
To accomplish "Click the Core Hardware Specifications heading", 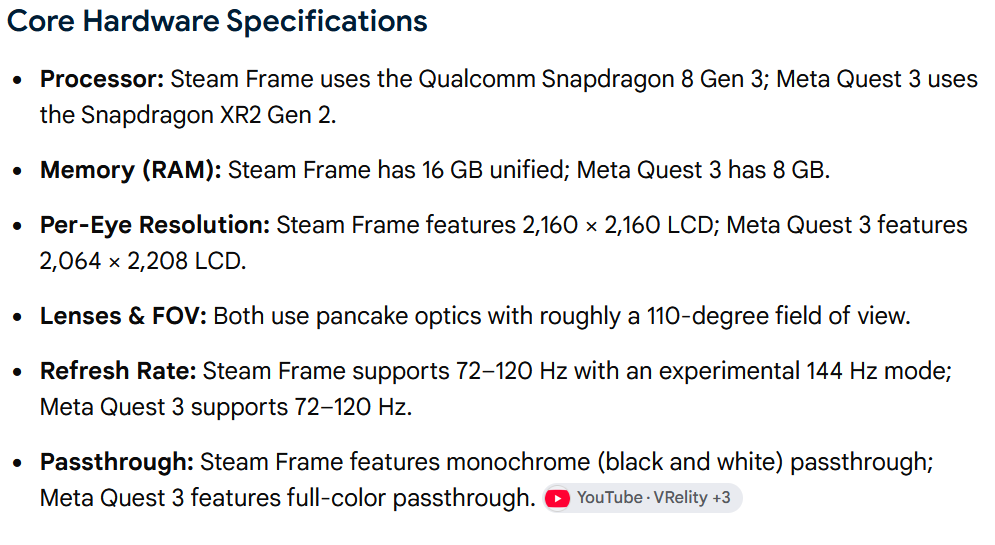I will [x=217, y=22].
